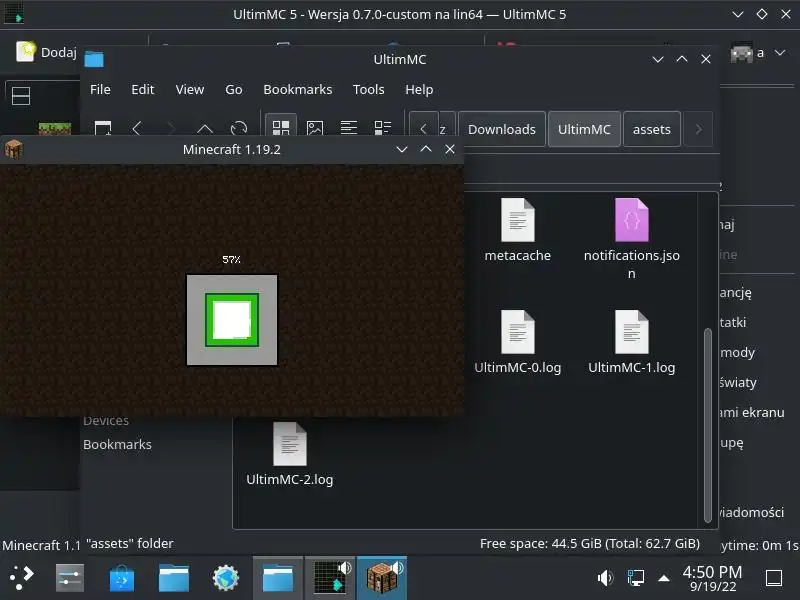Open the Go menu
Image resolution: width=800 pixels, height=600 pixels.
pos(234,89)
